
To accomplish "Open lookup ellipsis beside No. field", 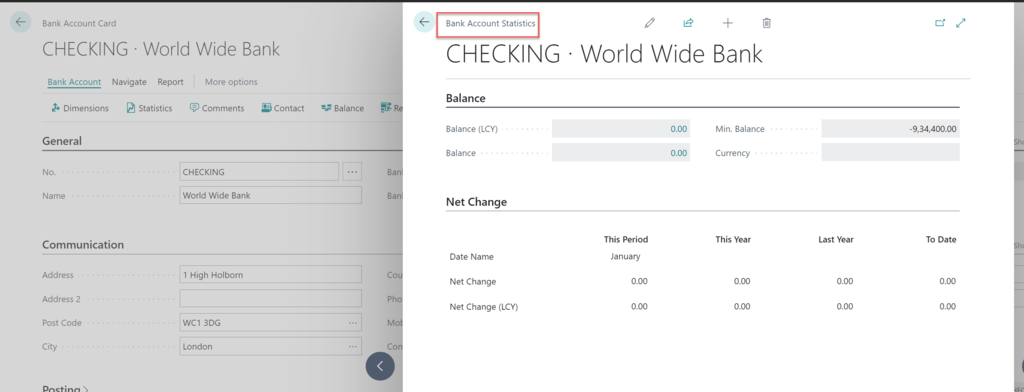I will 352,172.
